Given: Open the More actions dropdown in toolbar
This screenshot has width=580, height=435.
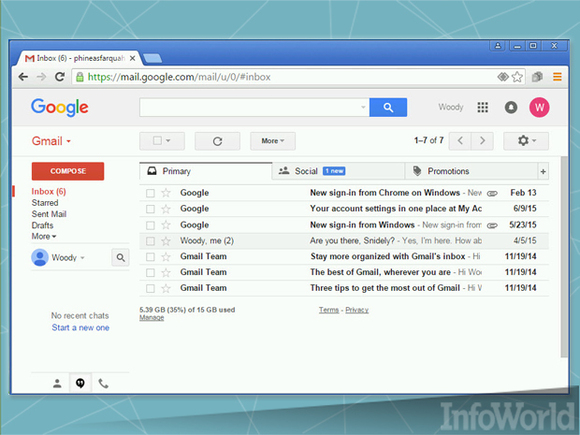Looking at the screenshot, I should [x=273, y=141].
